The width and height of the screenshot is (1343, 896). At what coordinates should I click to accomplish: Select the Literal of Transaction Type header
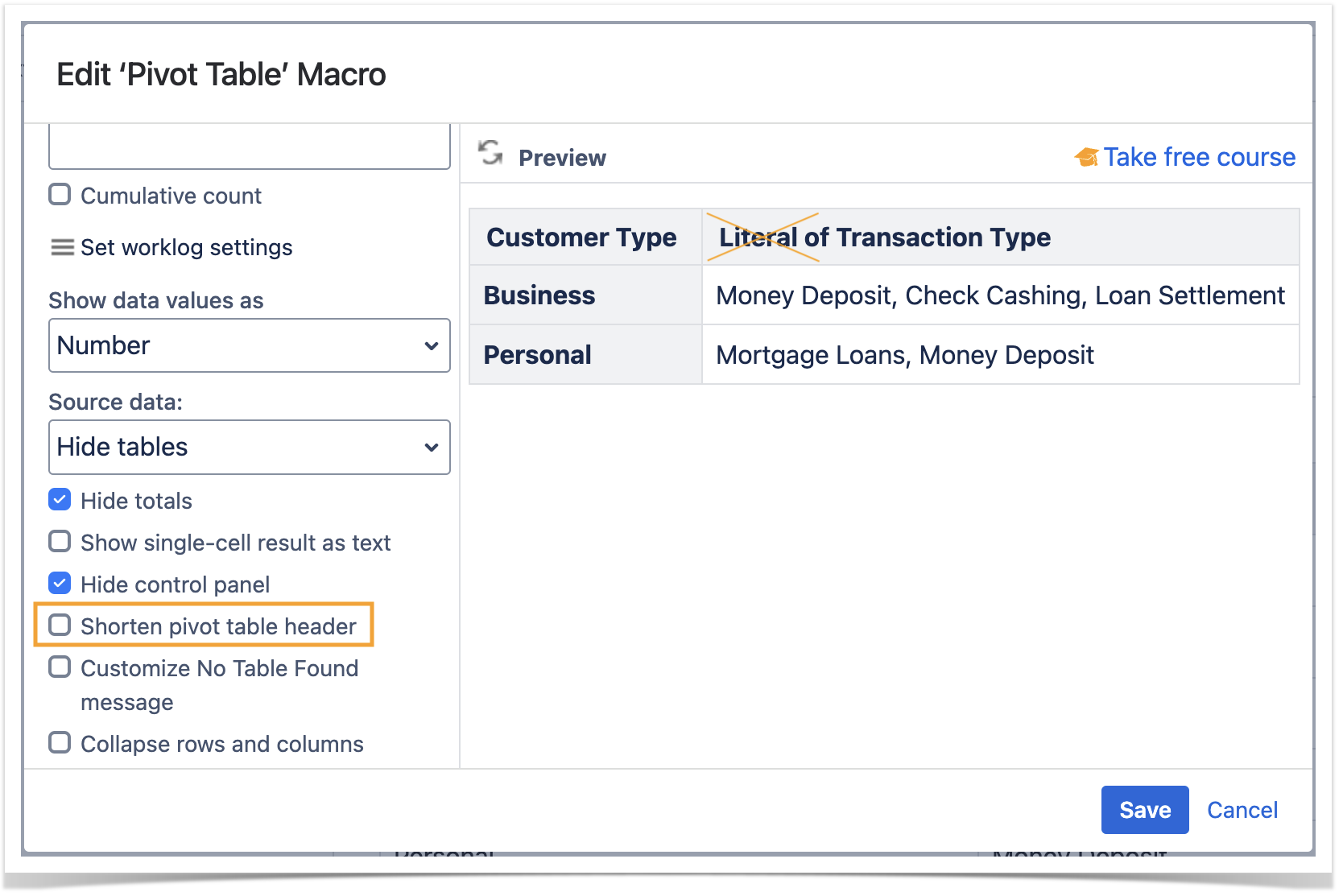tap(884, 237)
